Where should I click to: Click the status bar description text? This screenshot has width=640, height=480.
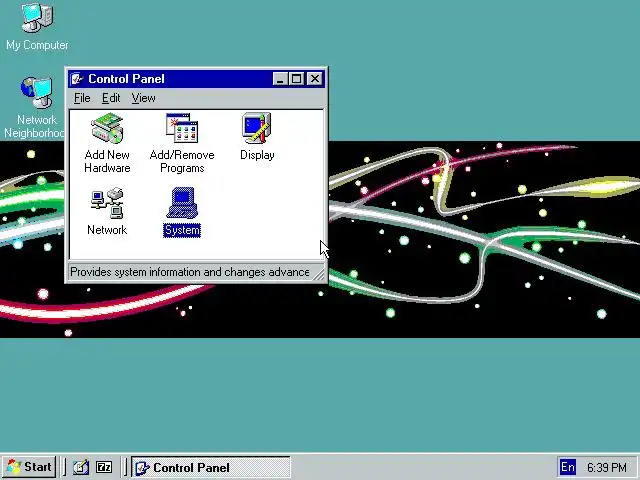pyautogui.click(x=190, y=272)
